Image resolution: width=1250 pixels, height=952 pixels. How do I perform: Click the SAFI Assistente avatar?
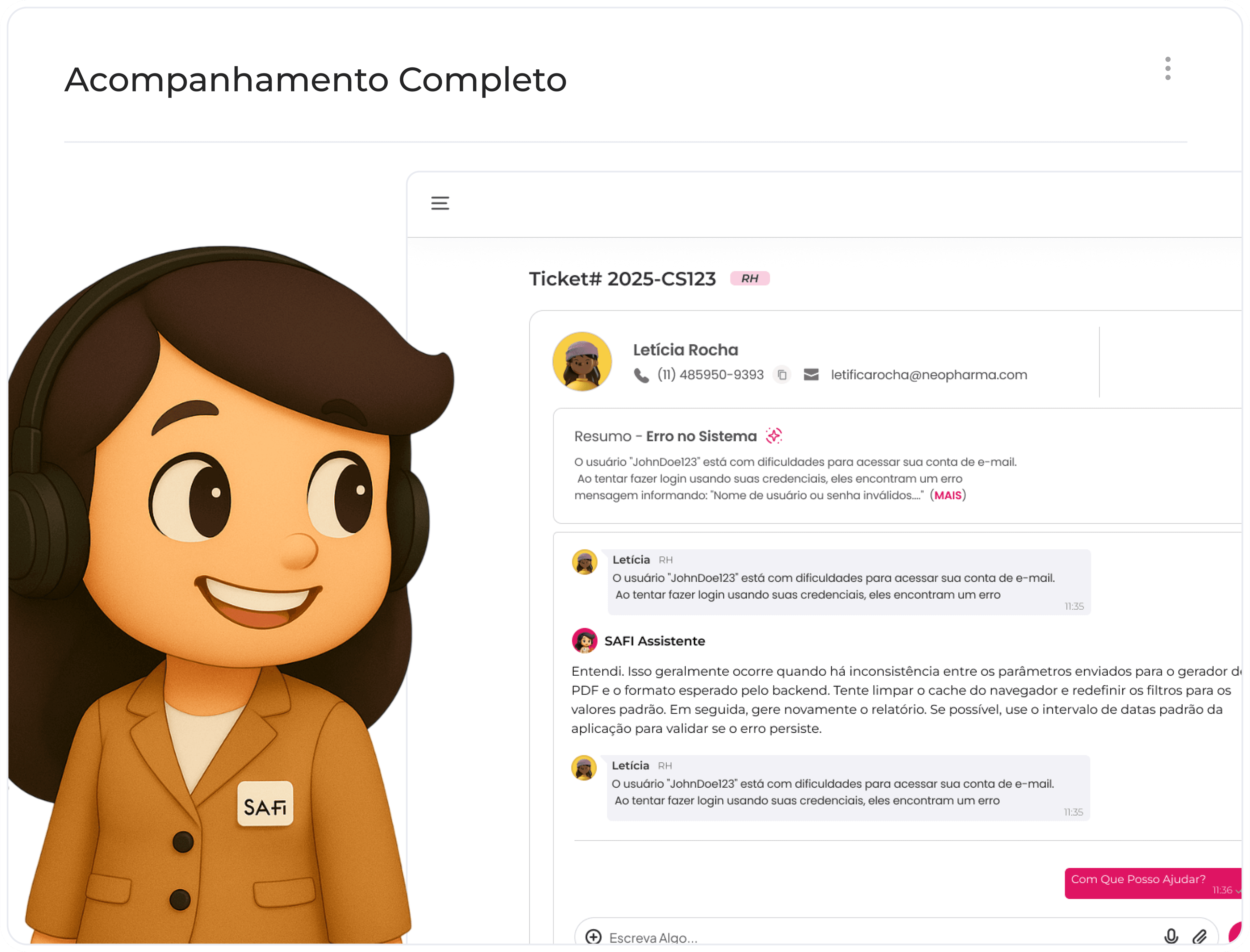[584, 640]
